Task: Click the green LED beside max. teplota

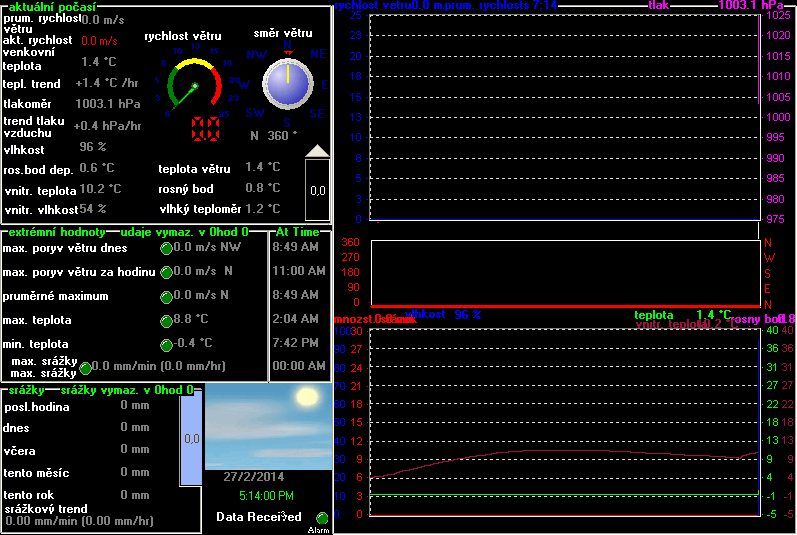Action: (166, 321)
